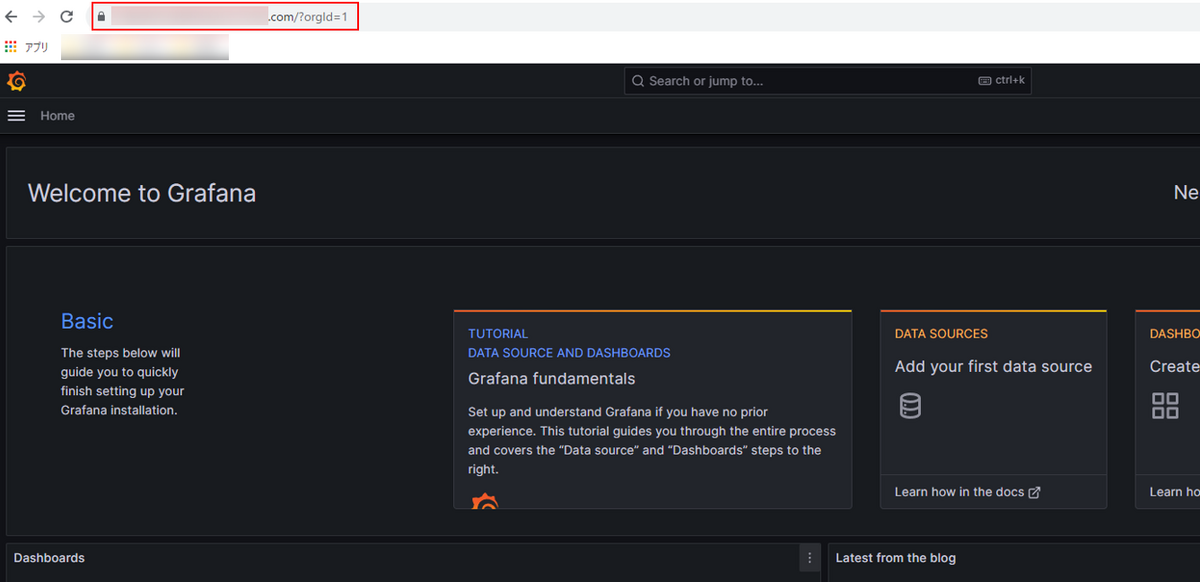Click the アプリ item on the bookmarks bar

(x=36, y=46)
